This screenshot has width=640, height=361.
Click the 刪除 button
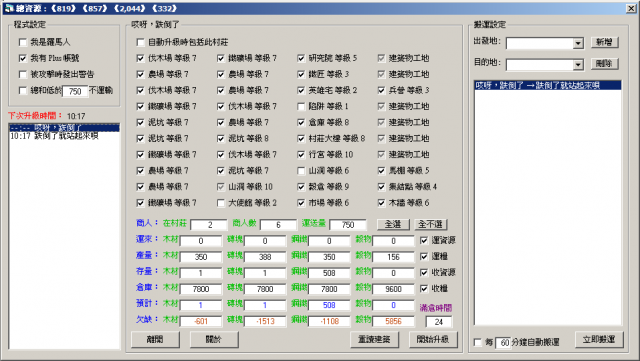tap(604, 64)
